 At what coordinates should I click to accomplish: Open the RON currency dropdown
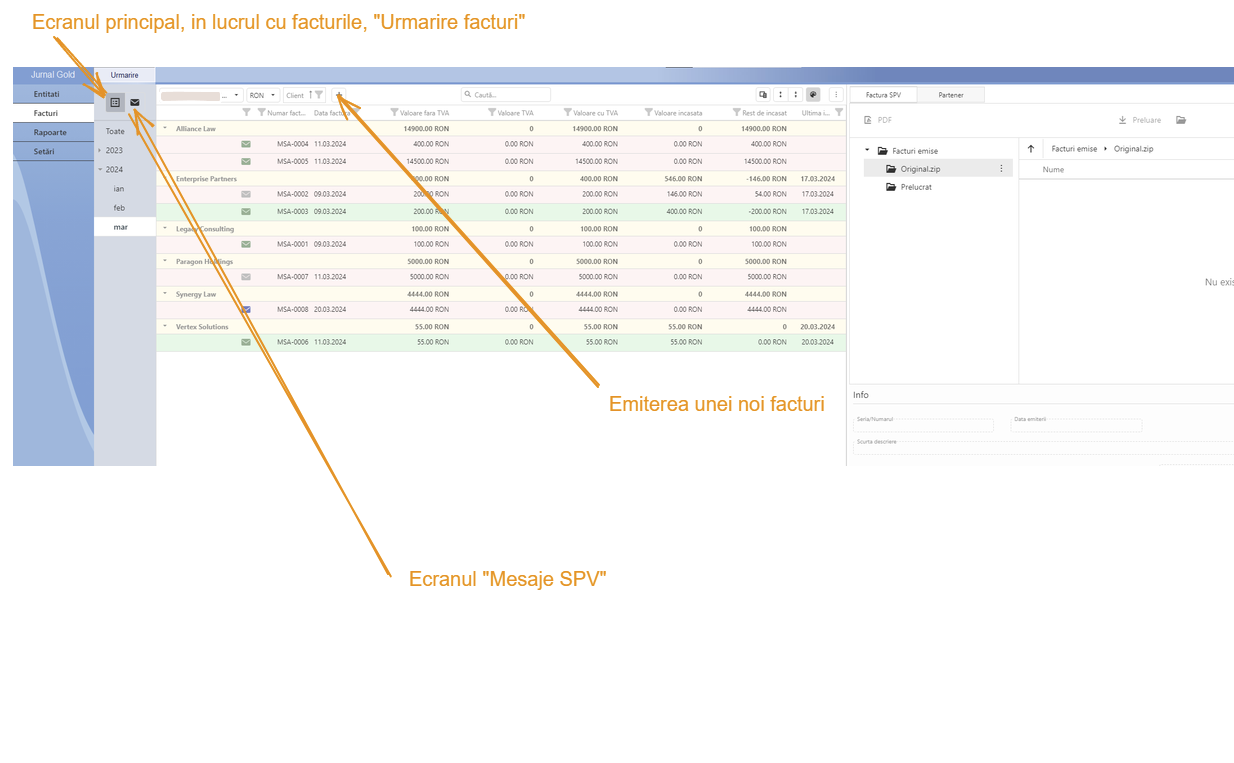click(x=263, y=95)
